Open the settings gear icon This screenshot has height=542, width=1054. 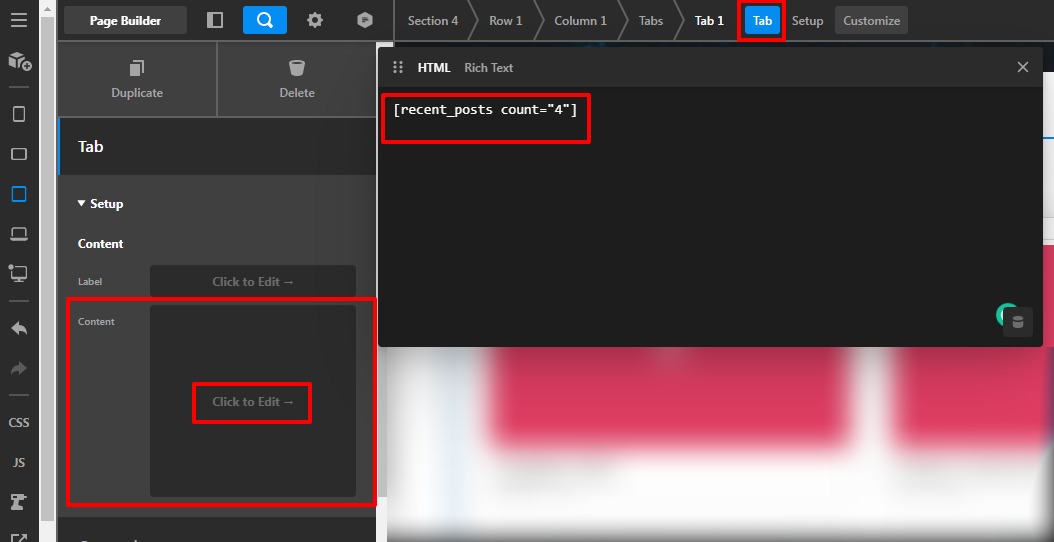click(x=315, y=20)
